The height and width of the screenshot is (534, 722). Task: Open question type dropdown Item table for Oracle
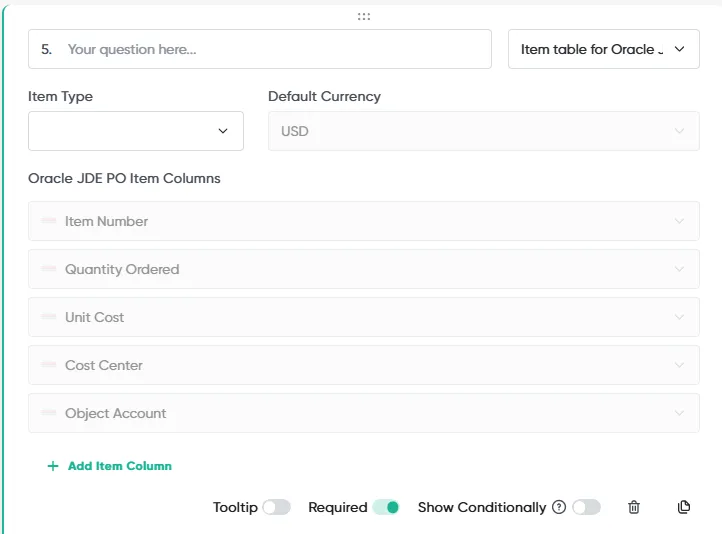point(604,49)
